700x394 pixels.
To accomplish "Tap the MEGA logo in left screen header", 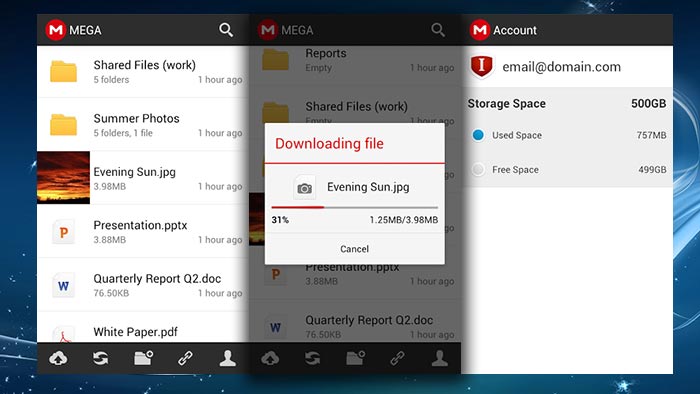I will tap(56, 30).
